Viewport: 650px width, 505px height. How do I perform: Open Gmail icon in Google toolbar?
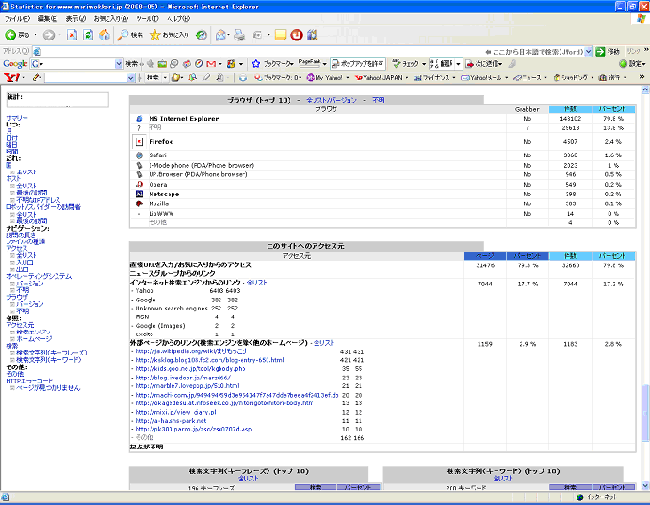click(x=211, y=64)
